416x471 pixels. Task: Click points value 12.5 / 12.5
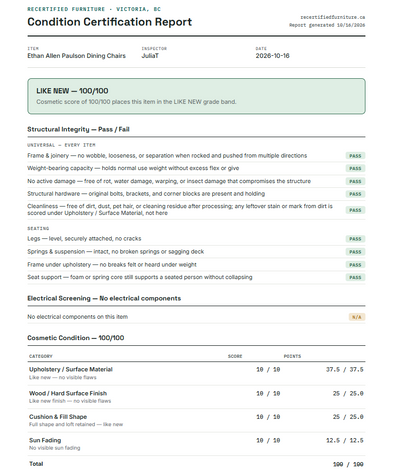pos(345,440)
